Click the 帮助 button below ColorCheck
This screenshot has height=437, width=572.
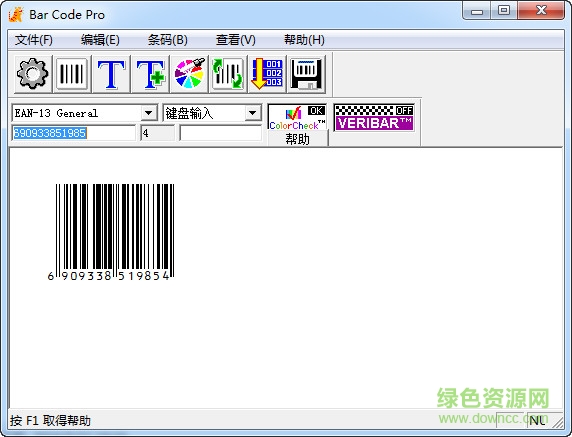pyautogui.click(x=298, y=139)
